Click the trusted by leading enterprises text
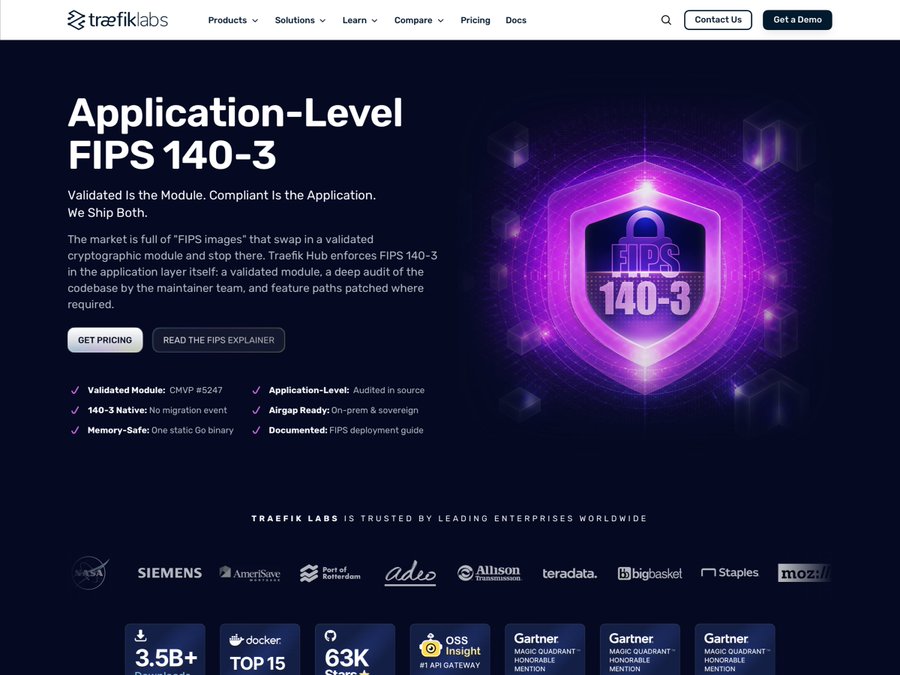The height and width of the screenshot is (675, 900). [449, 518]
